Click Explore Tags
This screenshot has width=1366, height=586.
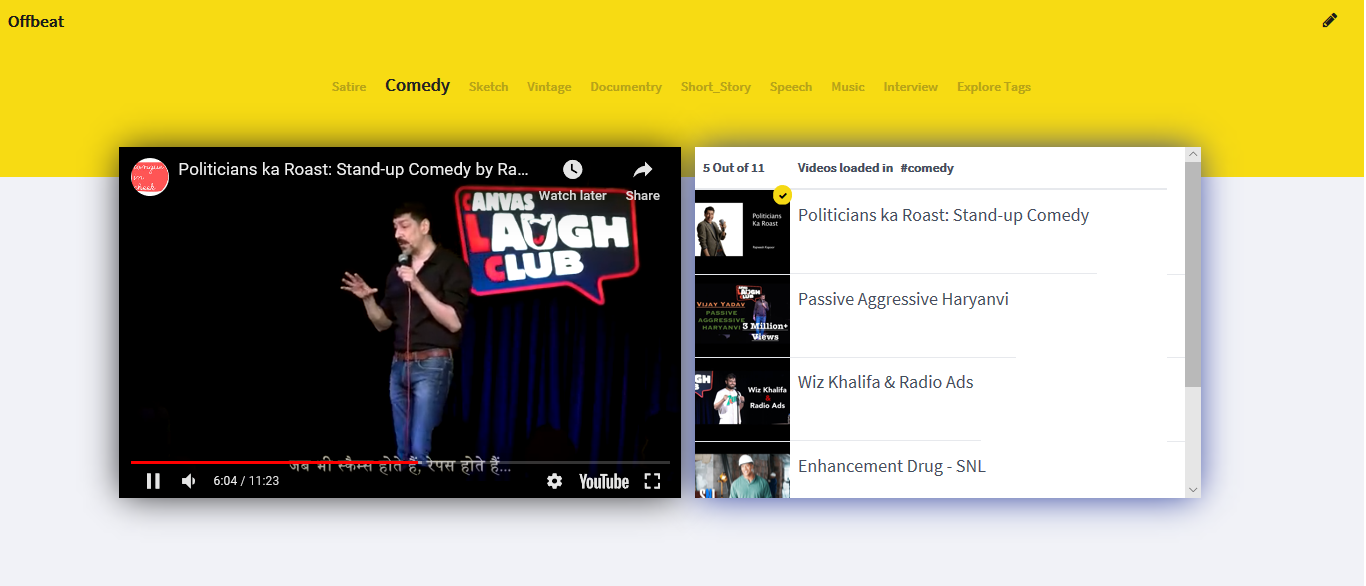(x=994, y=87)
